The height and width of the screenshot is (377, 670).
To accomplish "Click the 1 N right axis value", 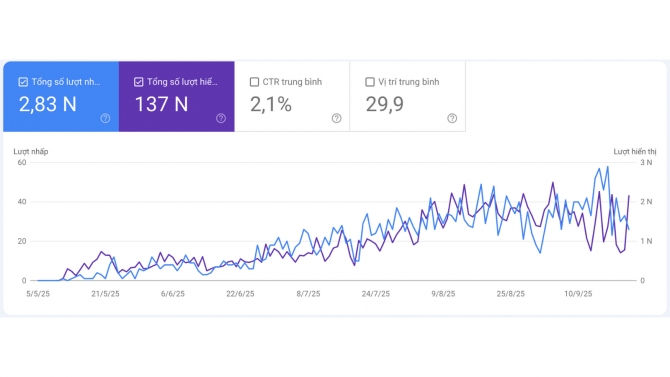I will [646, 241].
